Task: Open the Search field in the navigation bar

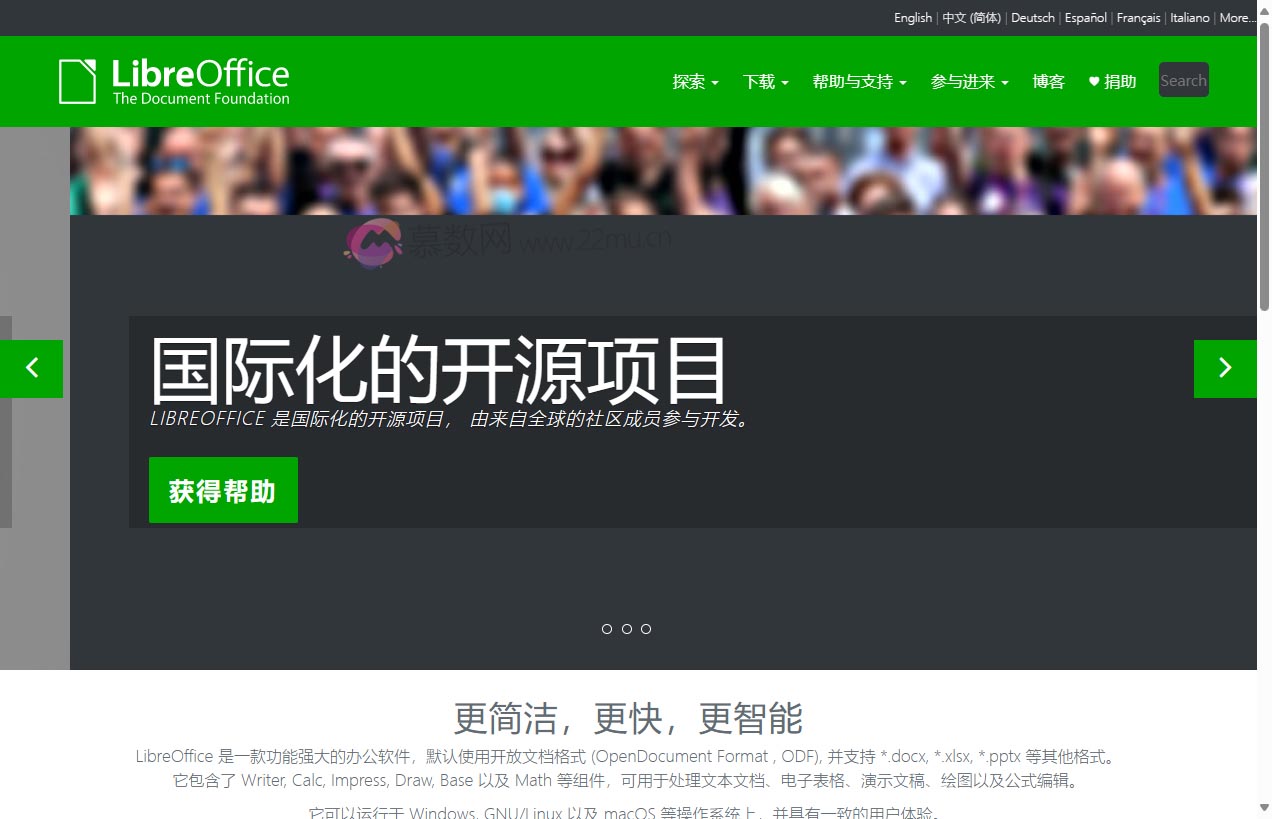Action: [1183, 80]
